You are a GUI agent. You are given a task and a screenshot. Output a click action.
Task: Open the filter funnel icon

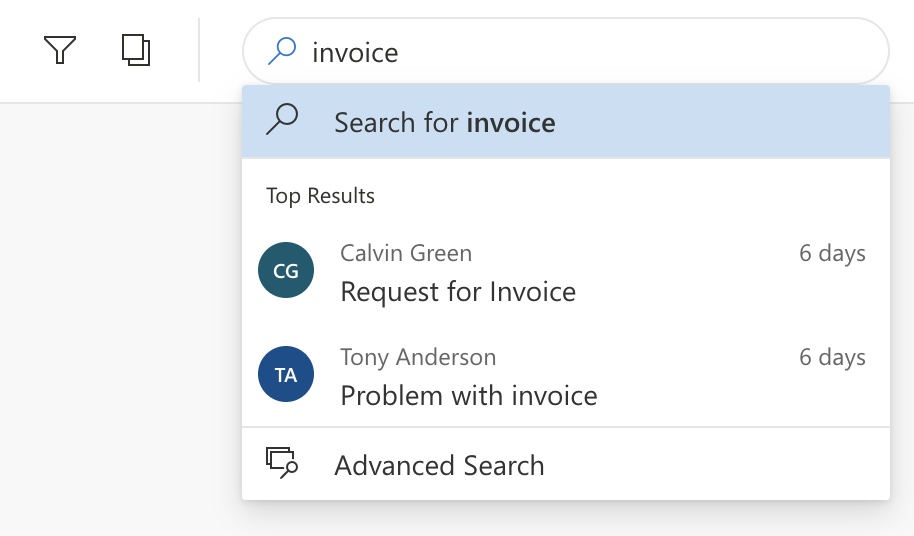(x=60, y=50)
